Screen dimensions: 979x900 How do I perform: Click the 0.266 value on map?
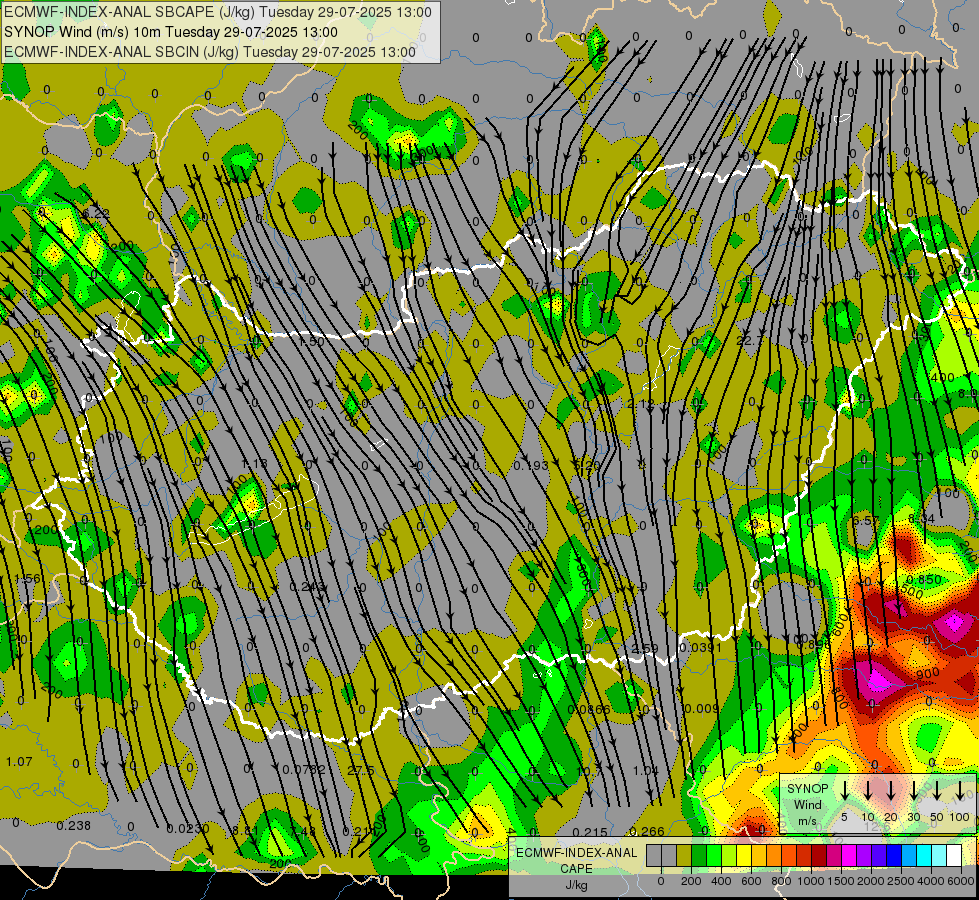(647, 831)
